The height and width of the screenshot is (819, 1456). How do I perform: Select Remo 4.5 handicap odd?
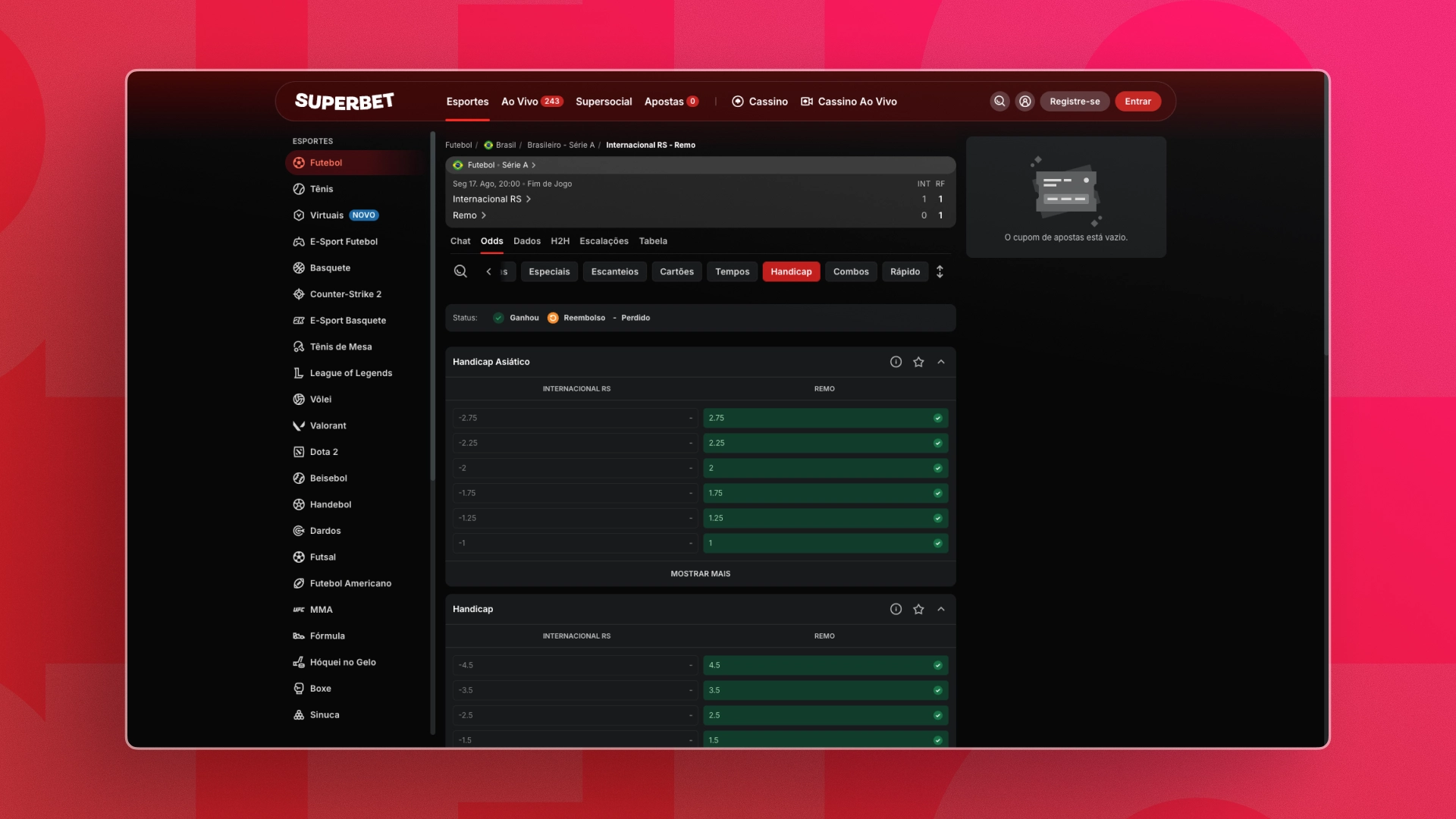825,665
